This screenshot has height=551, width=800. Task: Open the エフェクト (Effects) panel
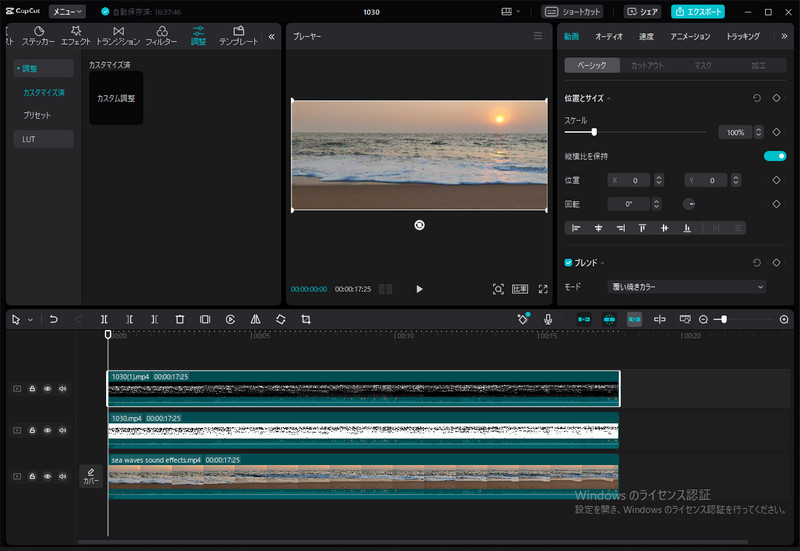tap(76, 36)
